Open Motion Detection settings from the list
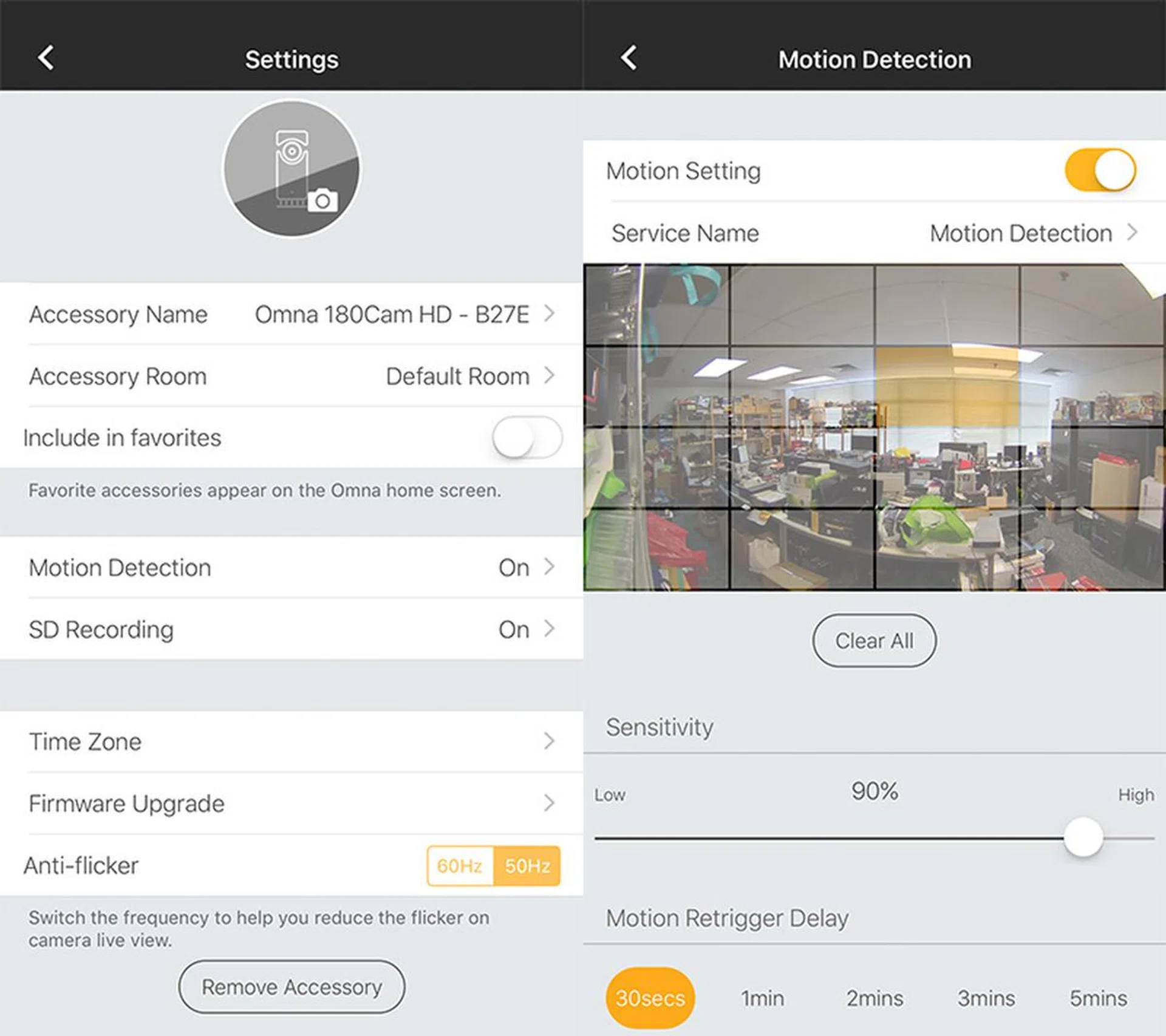Viewport: 1166px width, 1036px height. pos(291,567)
